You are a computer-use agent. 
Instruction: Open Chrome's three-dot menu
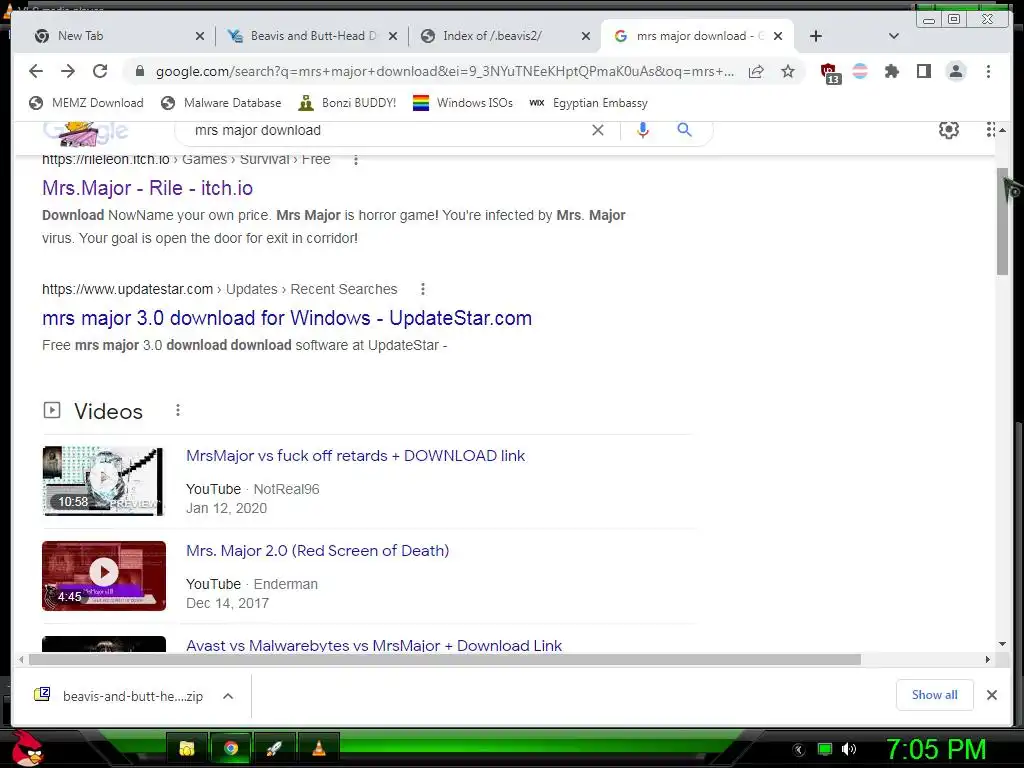coord(988,71)
